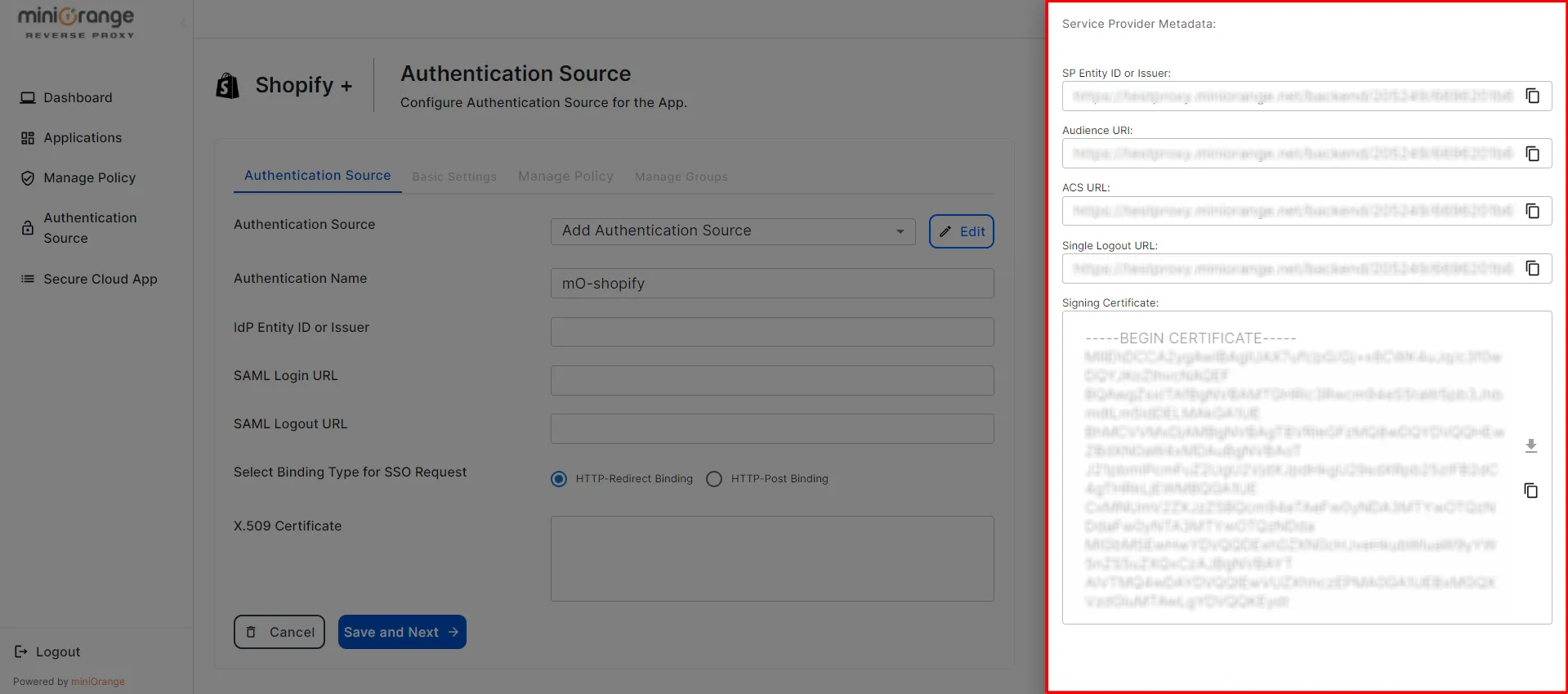Screen dimensions: 1568x694
Task: Copy the ACS URL value
Action: click(x=1533, y=211)
